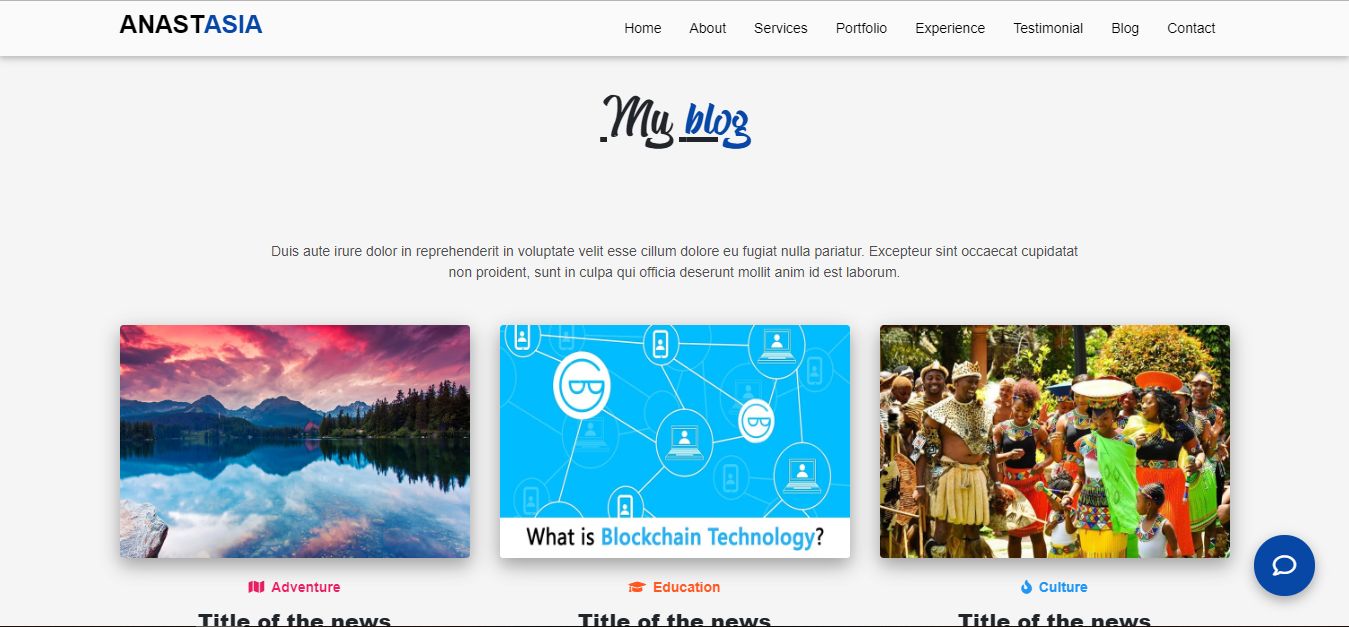This screenshot has width=1349, height=627.
Task: Open the Education category label
Action: (686, 587)
